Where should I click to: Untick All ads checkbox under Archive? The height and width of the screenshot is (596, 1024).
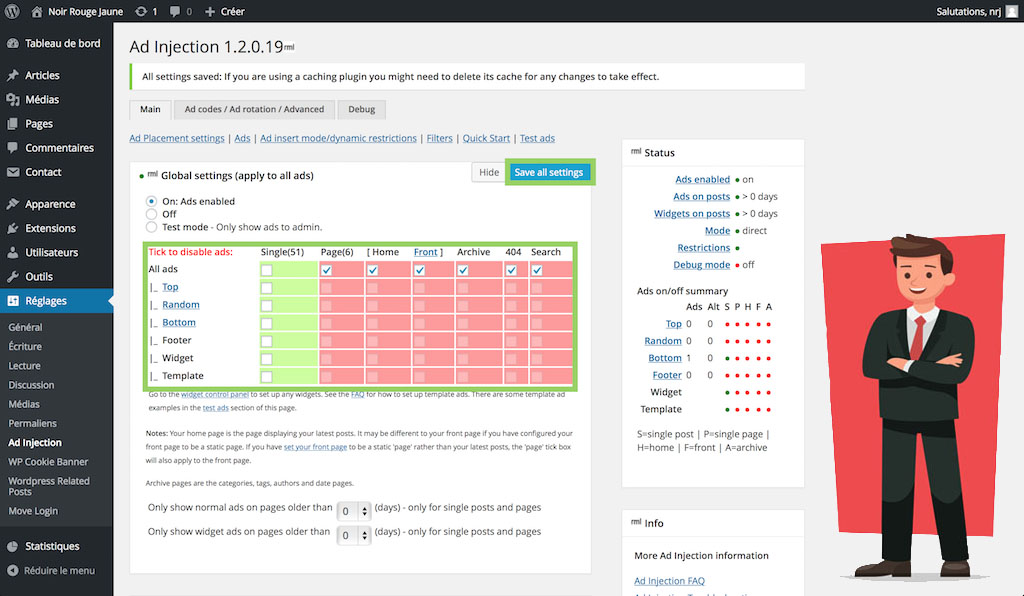(x=463, y=270)
